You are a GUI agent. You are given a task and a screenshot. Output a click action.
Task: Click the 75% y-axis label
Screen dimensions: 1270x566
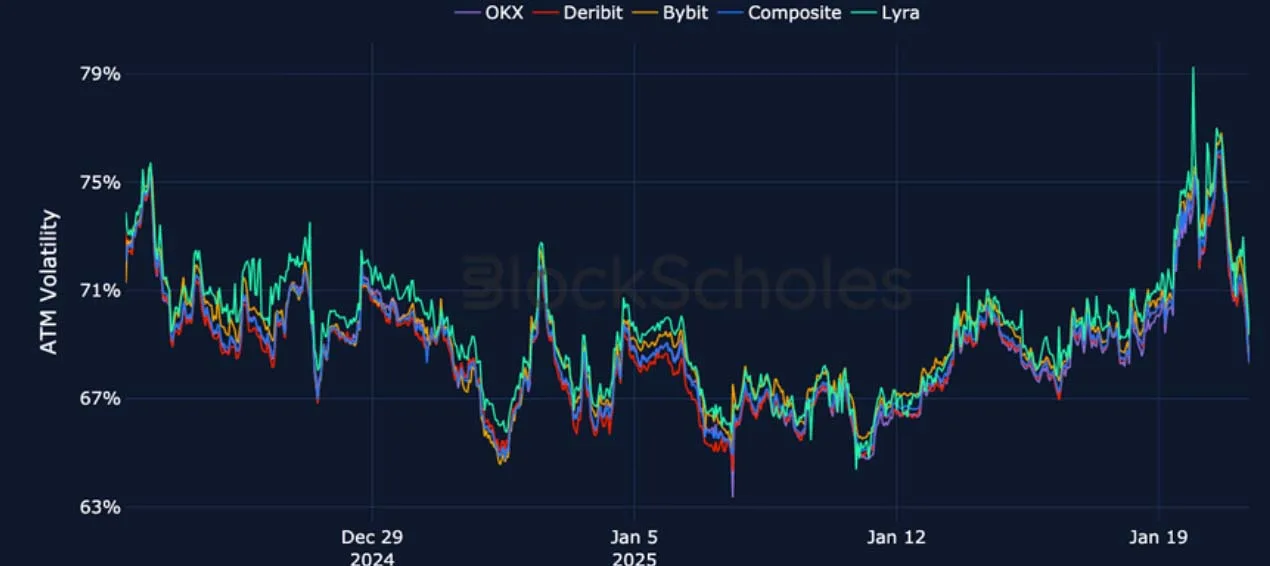pos(100,182)
